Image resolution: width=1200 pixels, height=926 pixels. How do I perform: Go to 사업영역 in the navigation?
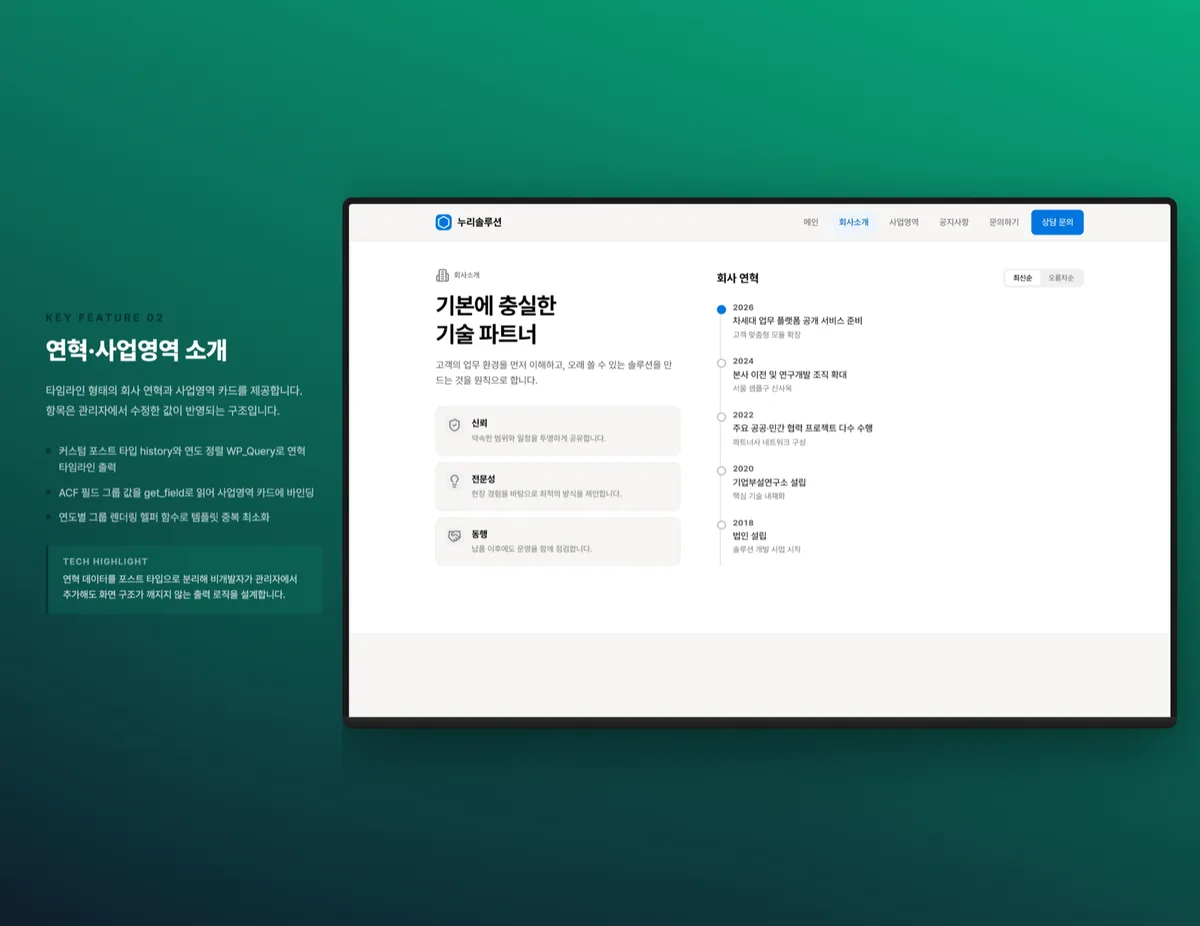point(903,222)
